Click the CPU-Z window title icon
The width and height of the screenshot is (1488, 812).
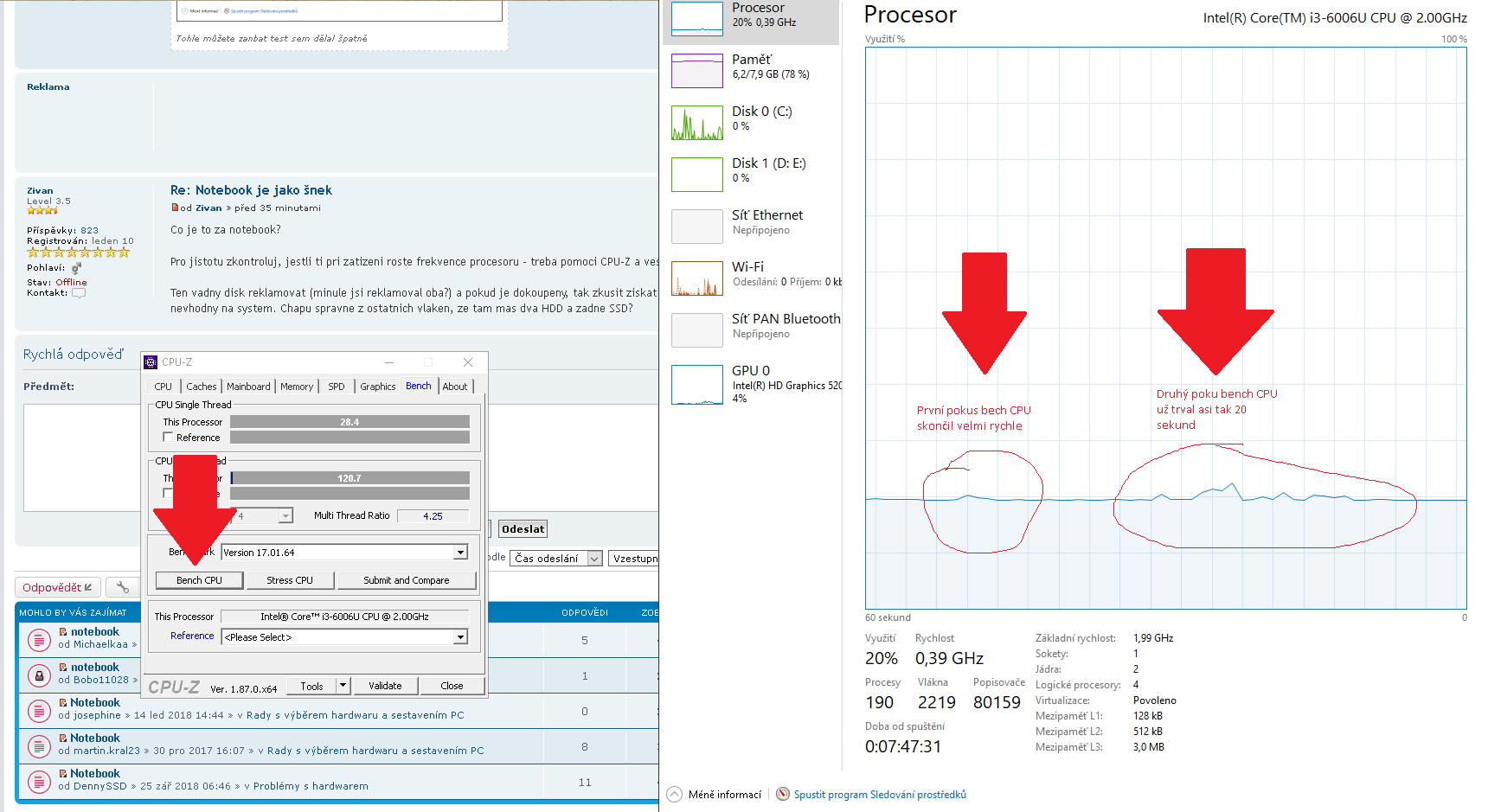pyautogui.click(x=151, y=362)
